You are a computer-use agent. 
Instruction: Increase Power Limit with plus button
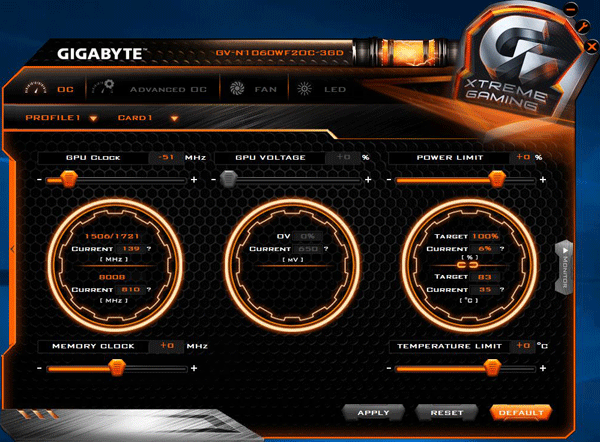click(x=543, y=179)
